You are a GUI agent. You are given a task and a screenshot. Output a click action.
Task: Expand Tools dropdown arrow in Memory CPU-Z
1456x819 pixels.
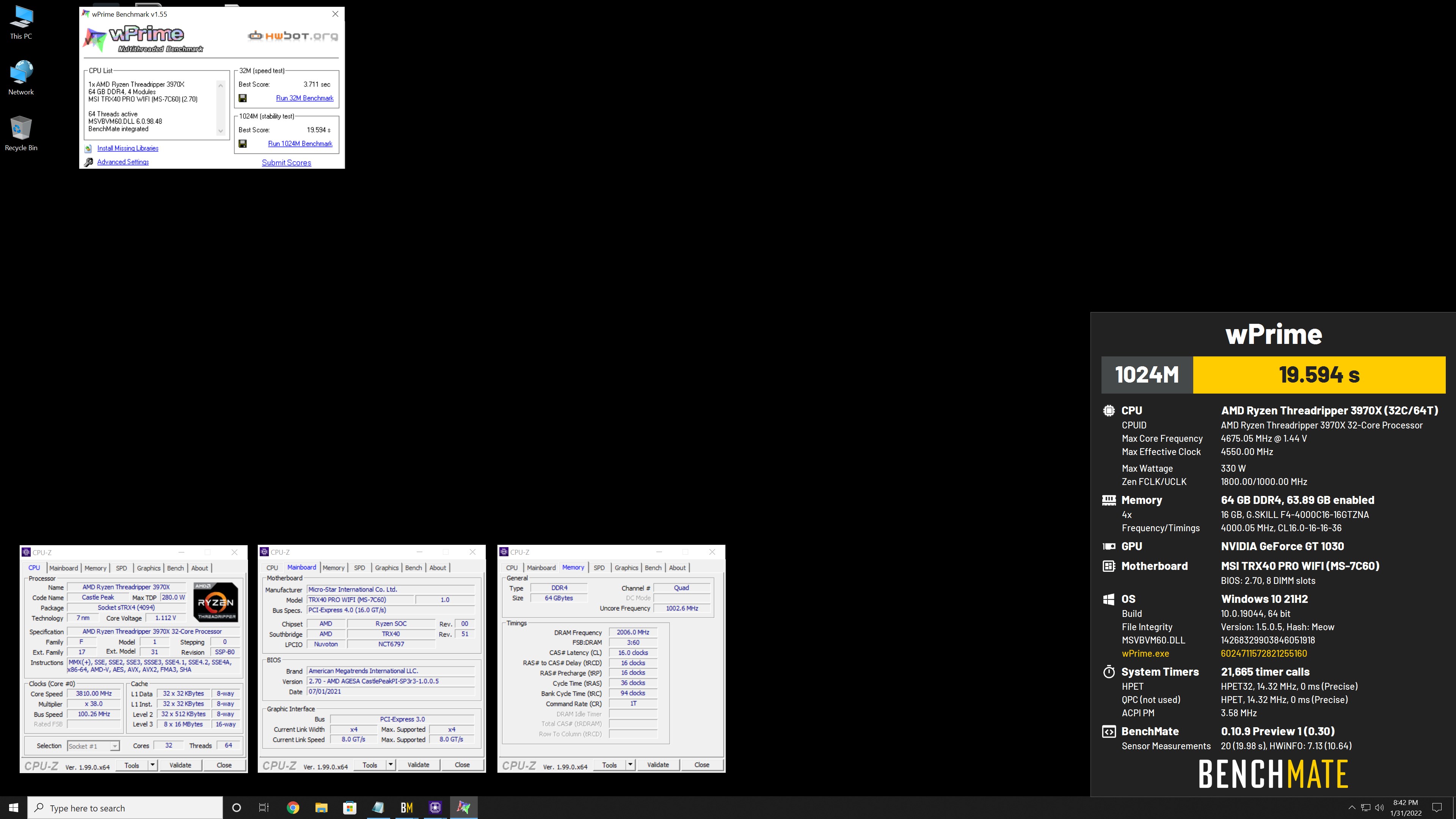(630, 765)
